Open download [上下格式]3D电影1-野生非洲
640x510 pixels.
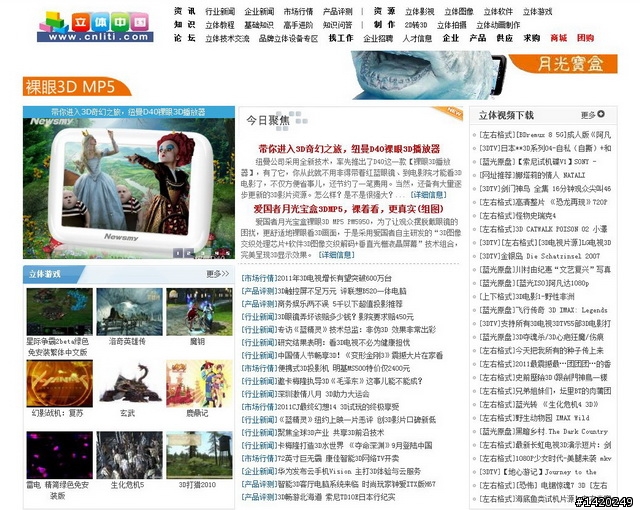[527, 296]
